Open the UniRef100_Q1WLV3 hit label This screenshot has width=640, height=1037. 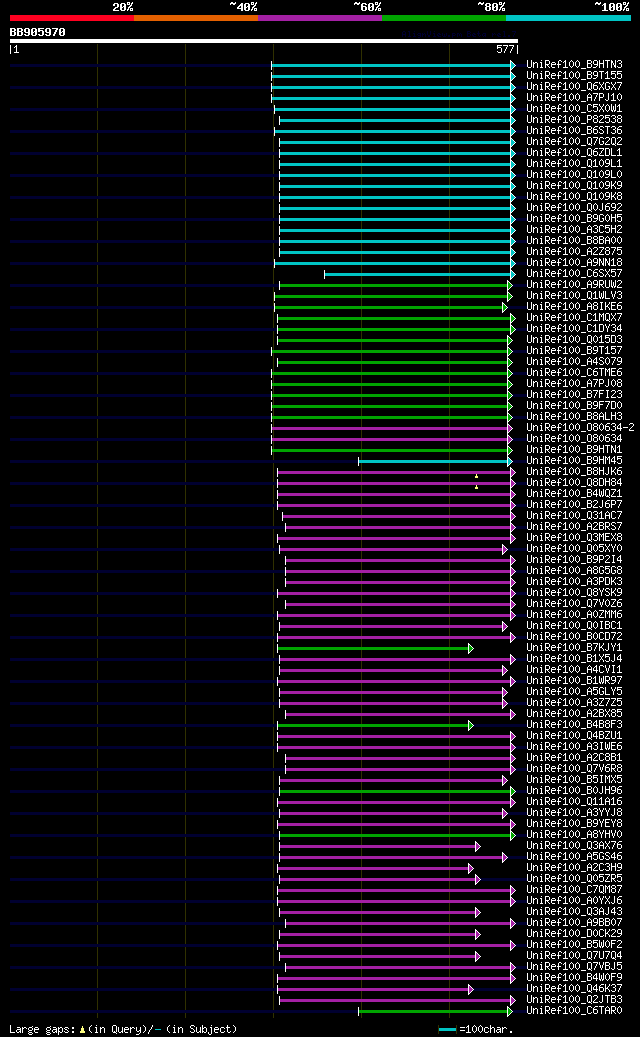tap(574, 296)
